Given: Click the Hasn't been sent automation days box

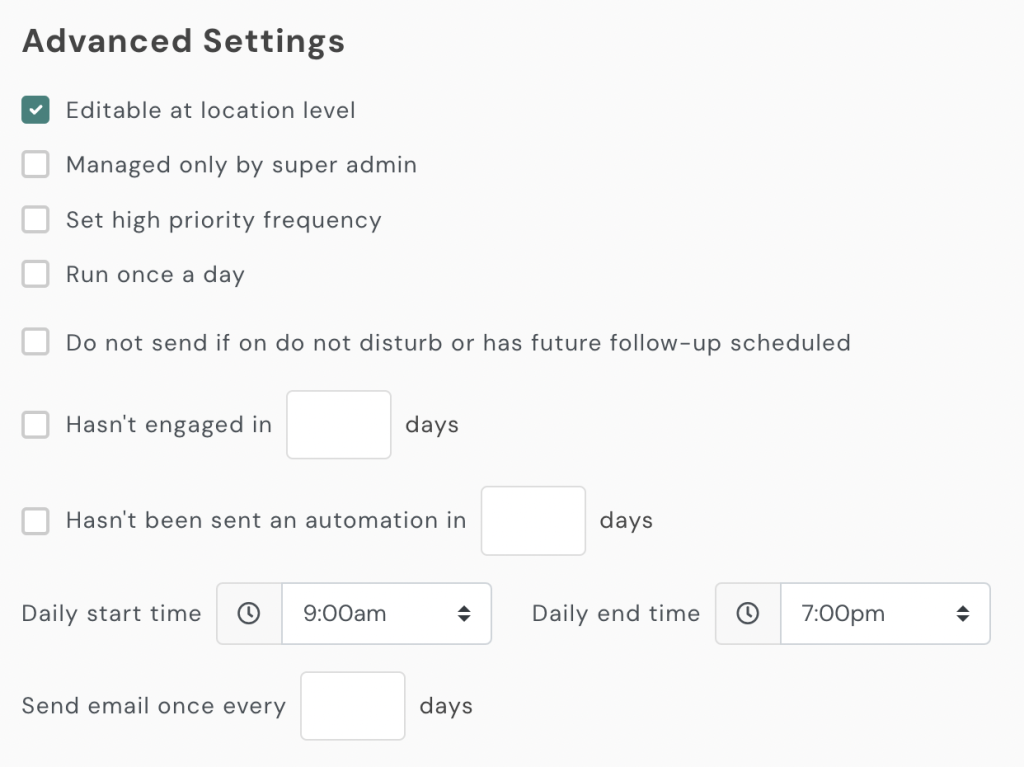Looking at the screenshot, I should click(533, 521).
